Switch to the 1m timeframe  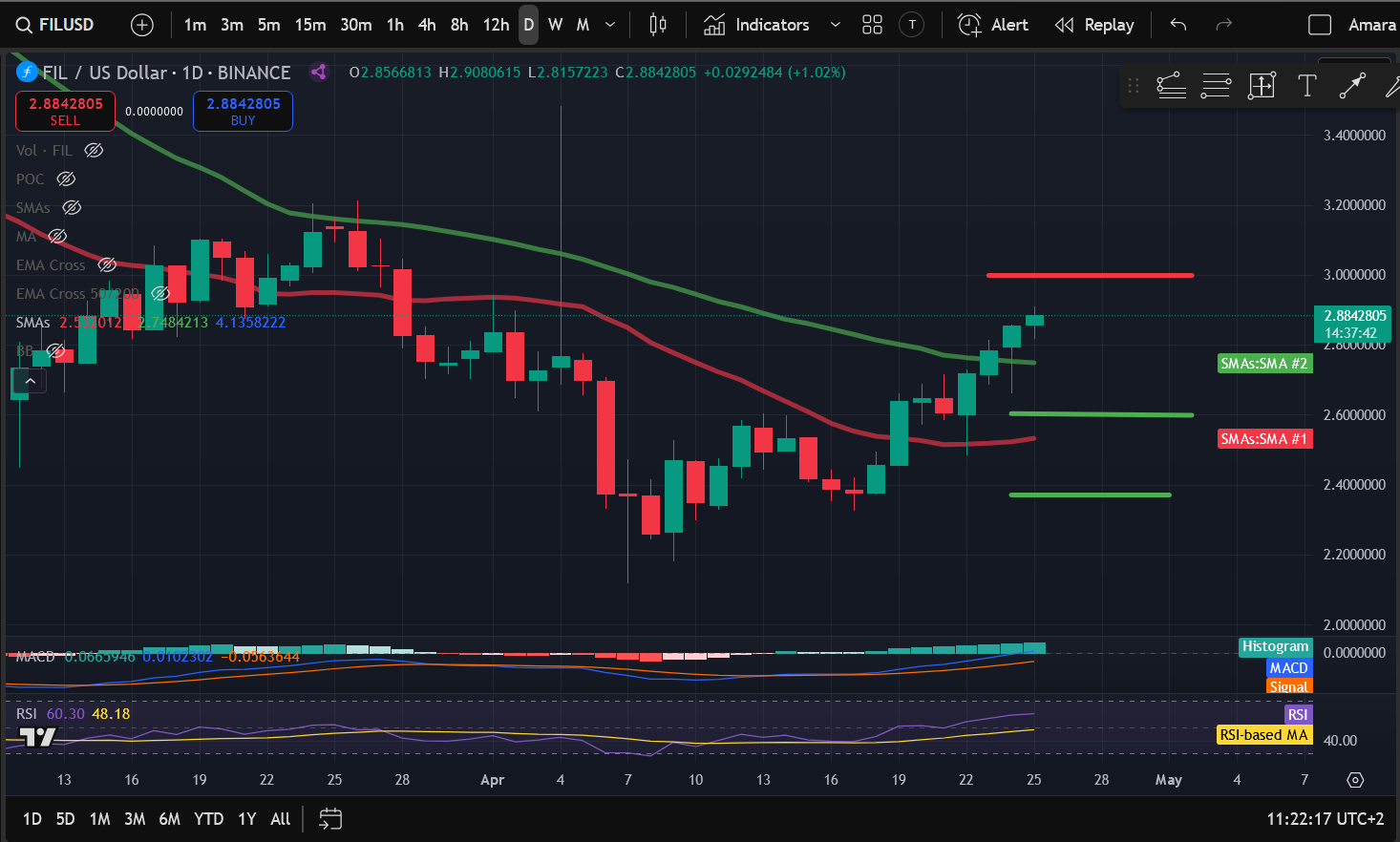pos(195,25)
